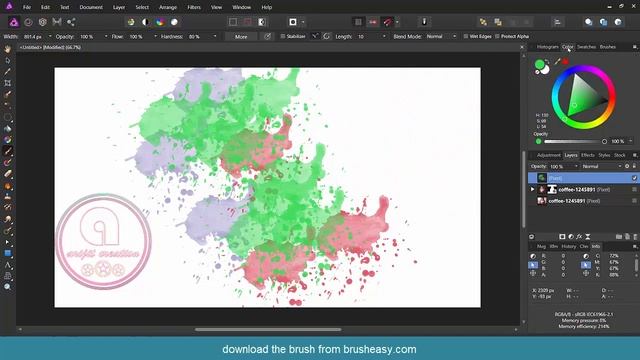
Task: Toggle visibility of selected top Pixel layer
Action: click(x=634, y=178)
